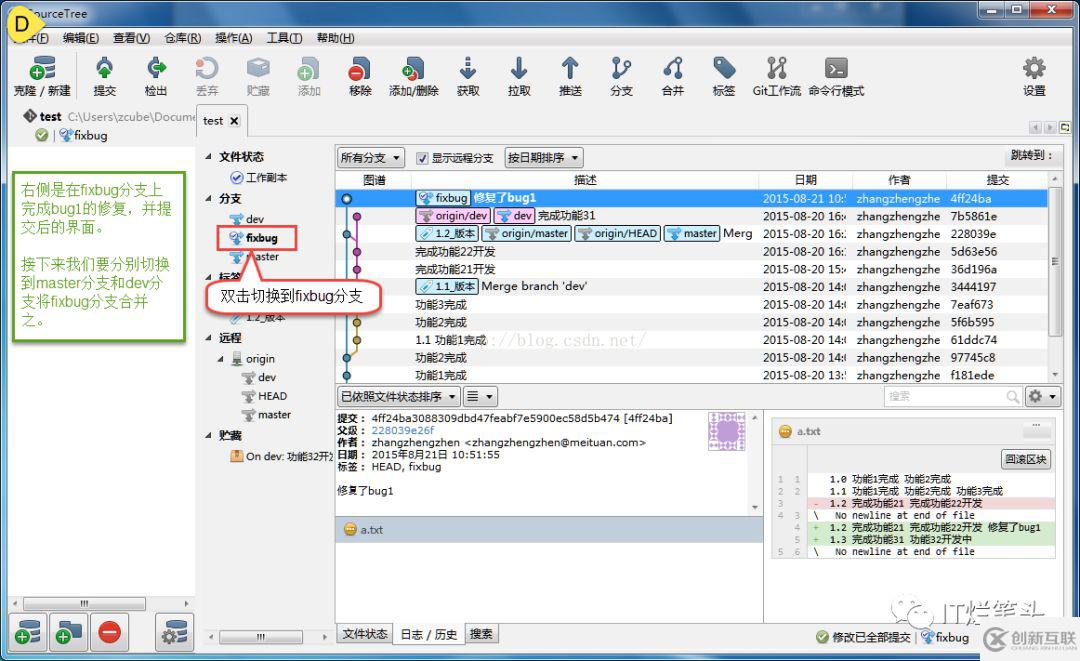Click the Discard (丢弃) toolbar icon
The width and height of the screenshot is (1080, 661).
207,76
